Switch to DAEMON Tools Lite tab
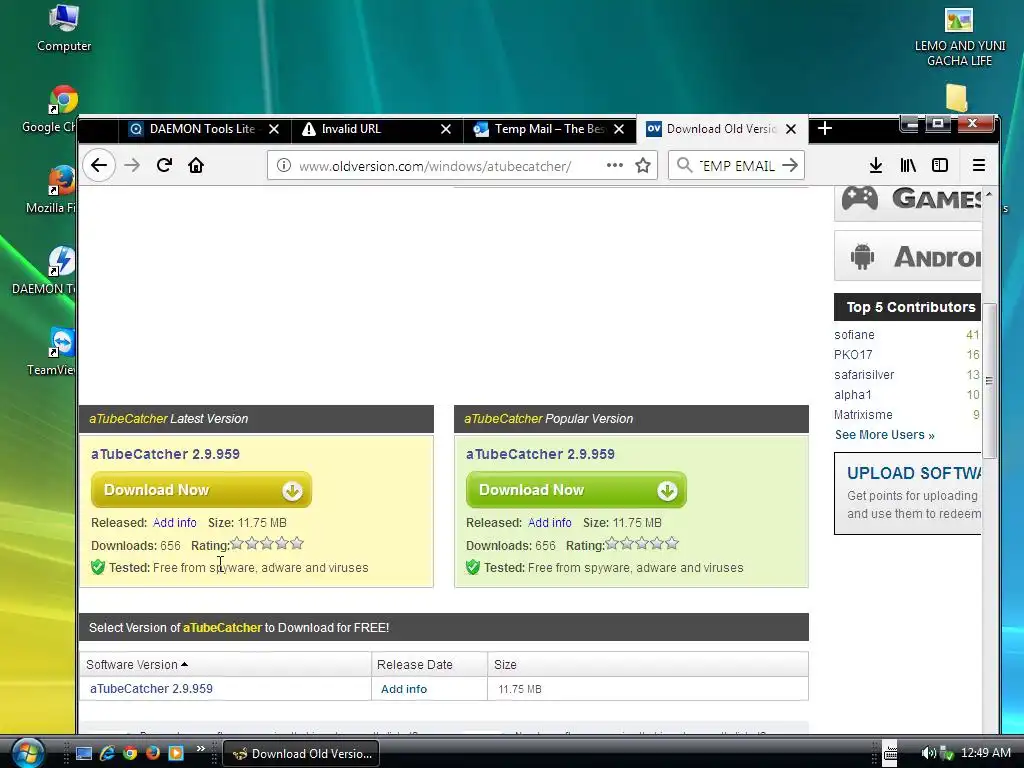Screen dimensions: 1024x768 click(x=204, y=129)
